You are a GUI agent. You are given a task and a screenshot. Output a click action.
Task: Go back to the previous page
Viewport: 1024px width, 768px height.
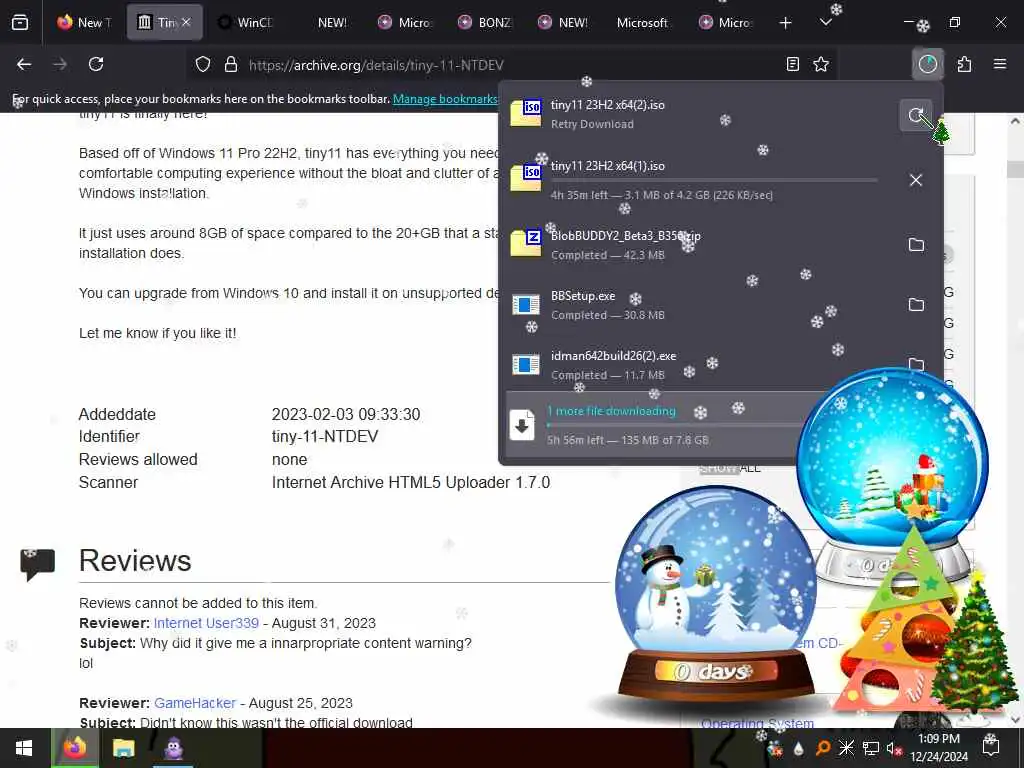24,64
